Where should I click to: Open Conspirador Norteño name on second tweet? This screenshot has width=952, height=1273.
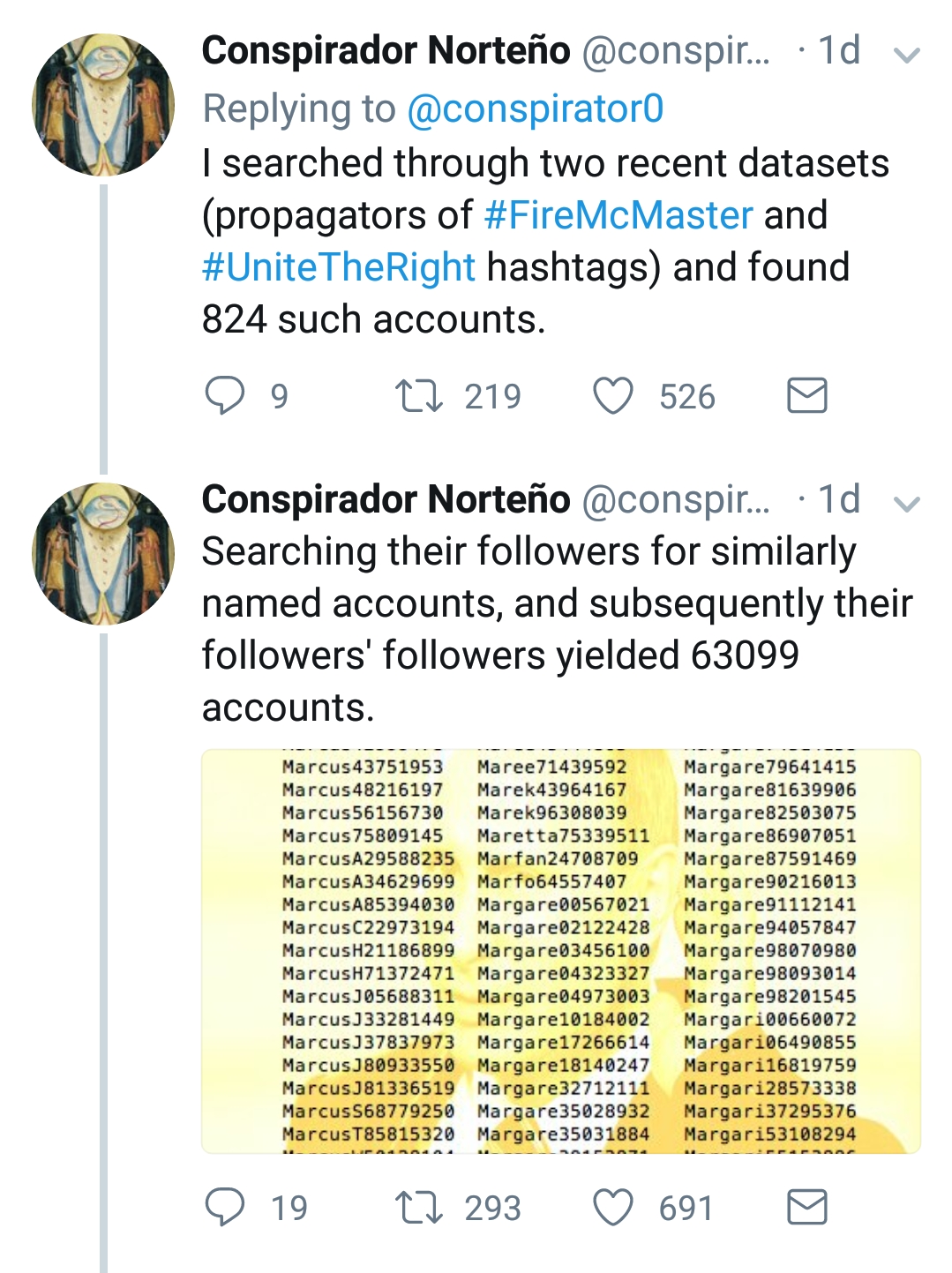[x=386, y=499]
